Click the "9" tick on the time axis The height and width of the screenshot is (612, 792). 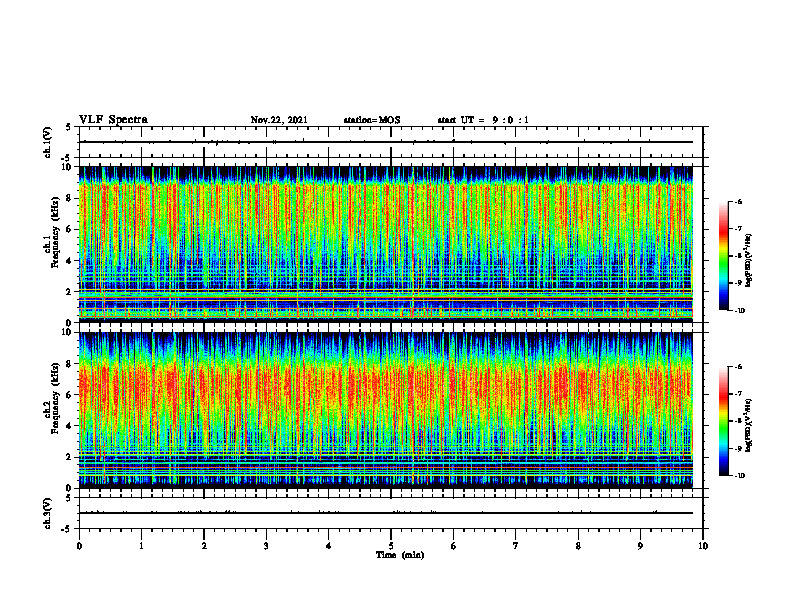click(640, 546)
